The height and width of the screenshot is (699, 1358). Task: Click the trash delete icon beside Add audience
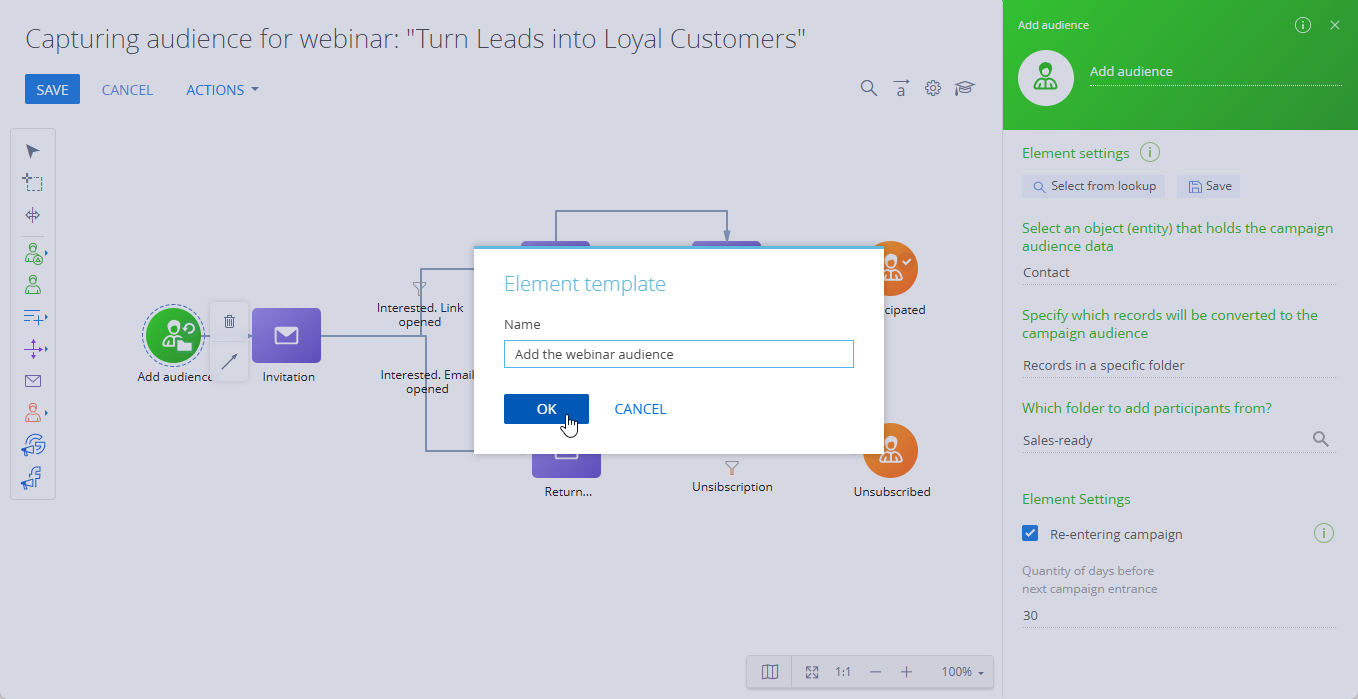click(229, 321)
